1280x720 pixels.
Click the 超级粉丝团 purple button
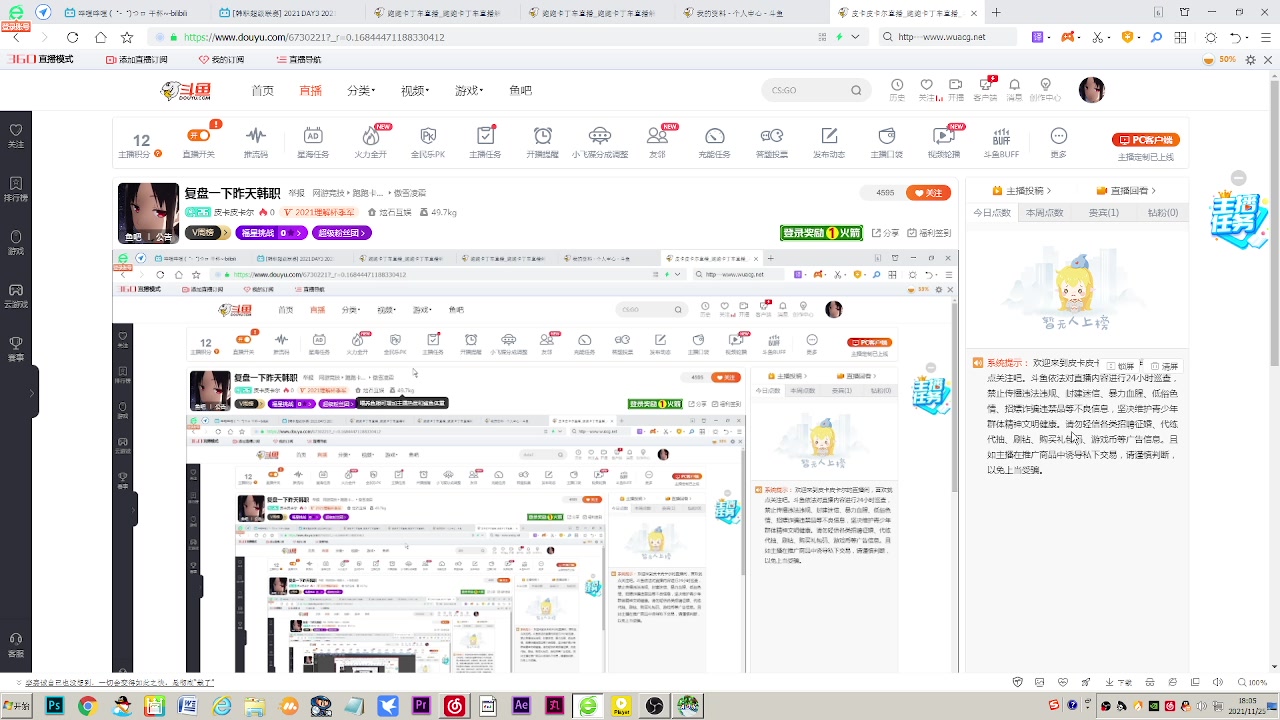tap(342, 233)
